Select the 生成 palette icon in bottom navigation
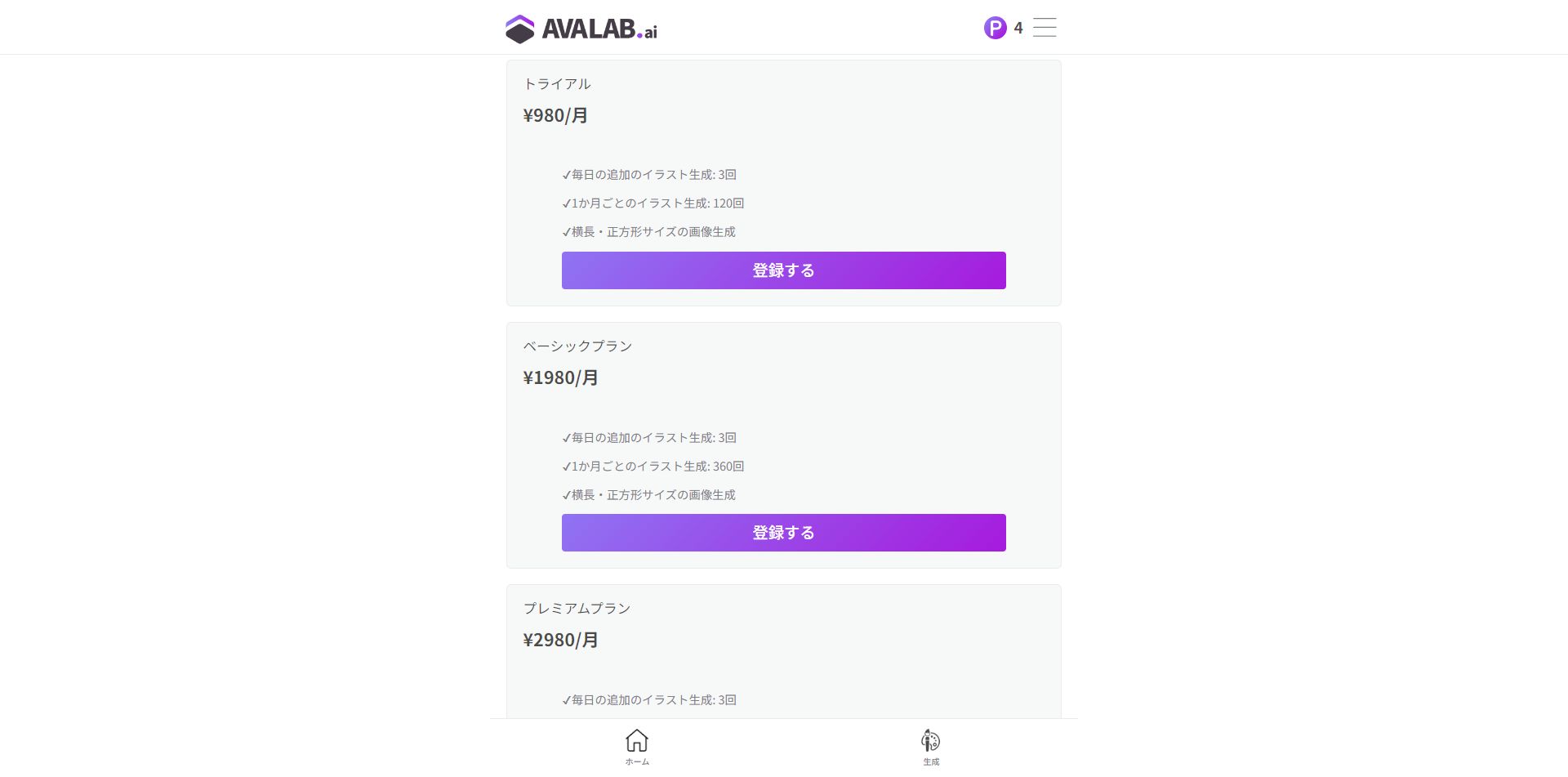Image resolution: width=1568 pixels, height=777 pixels. 930,742
